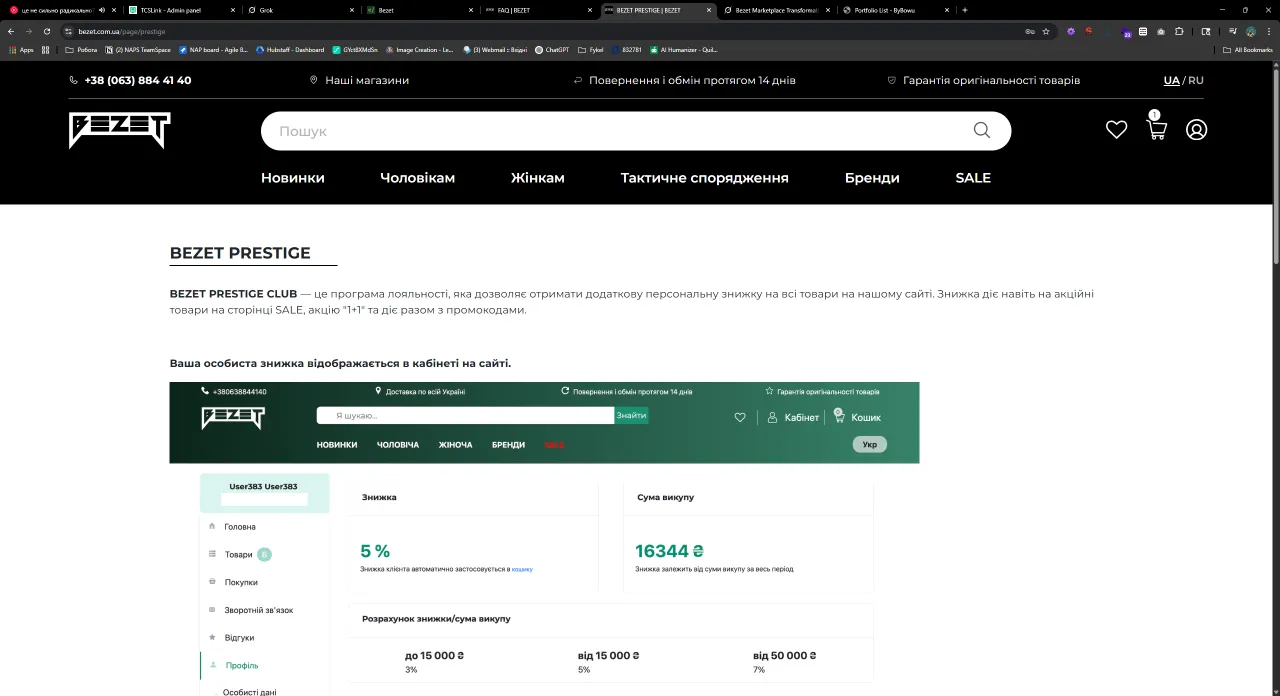The height and width of the screenshot is (696, 1280).
Task: Bookmark this page with the star icon
Action: click(x=1046, y=31)
